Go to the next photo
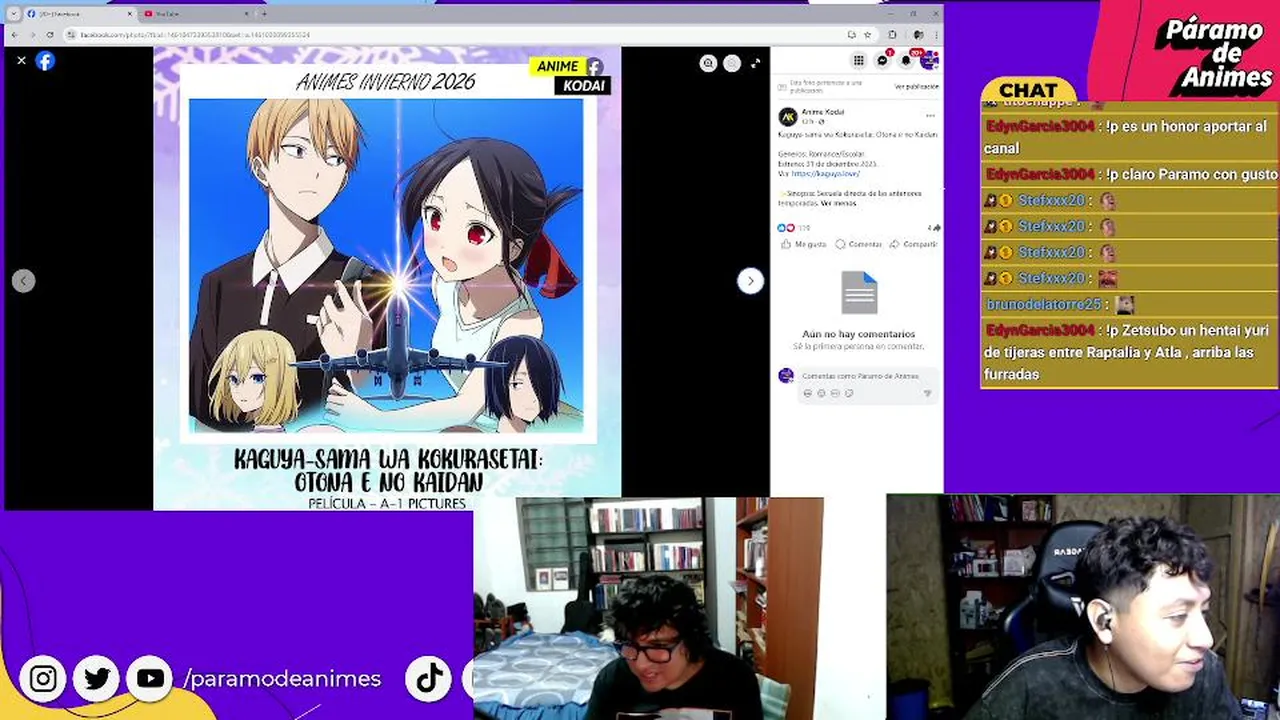Image resolution: width=1280 pixels, height=720 pixels. click(x=750, y=281)
